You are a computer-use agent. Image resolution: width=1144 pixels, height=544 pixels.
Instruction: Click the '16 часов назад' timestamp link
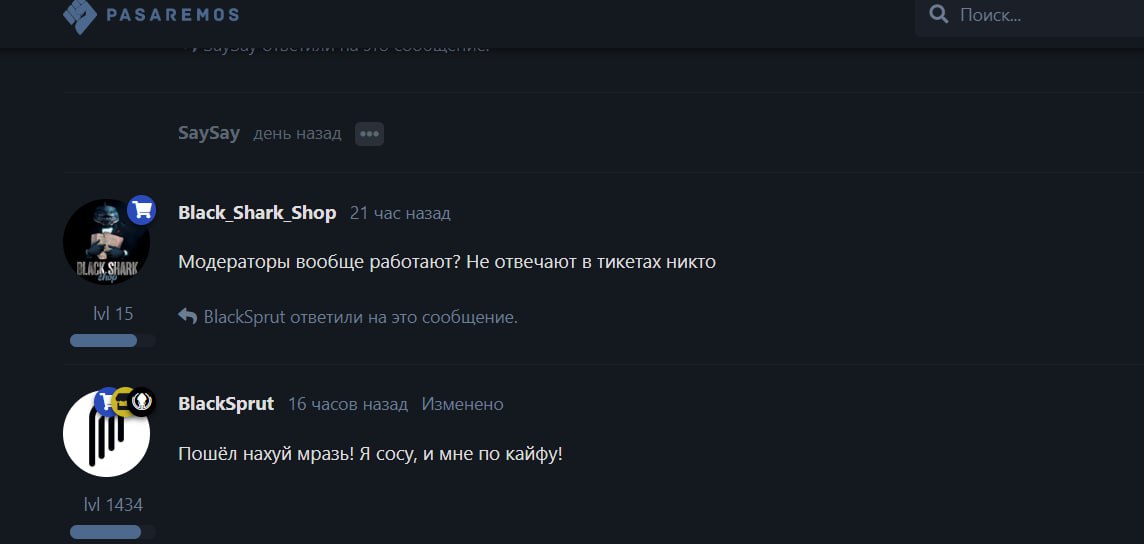coord(348,405)
